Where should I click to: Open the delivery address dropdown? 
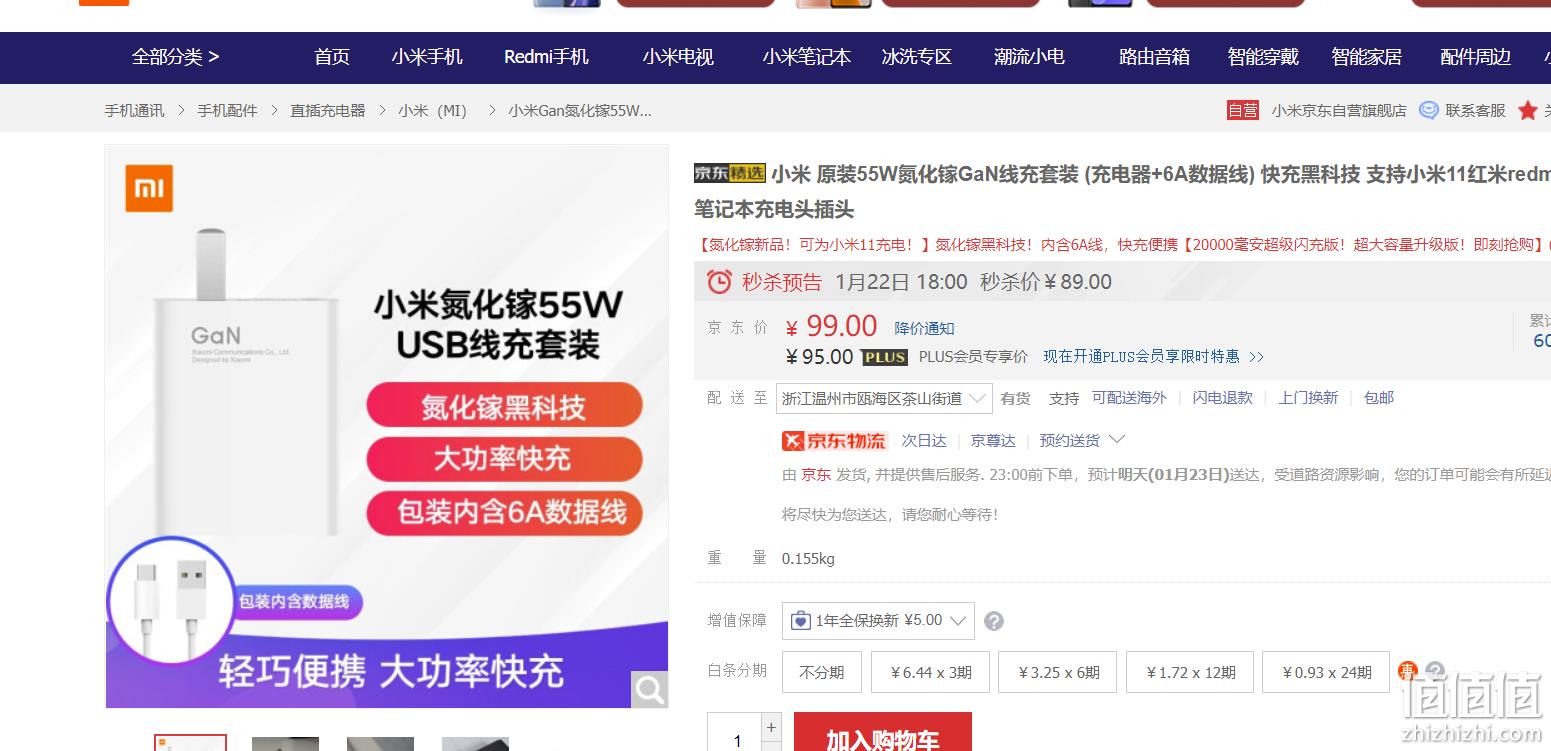coord(884,398)
